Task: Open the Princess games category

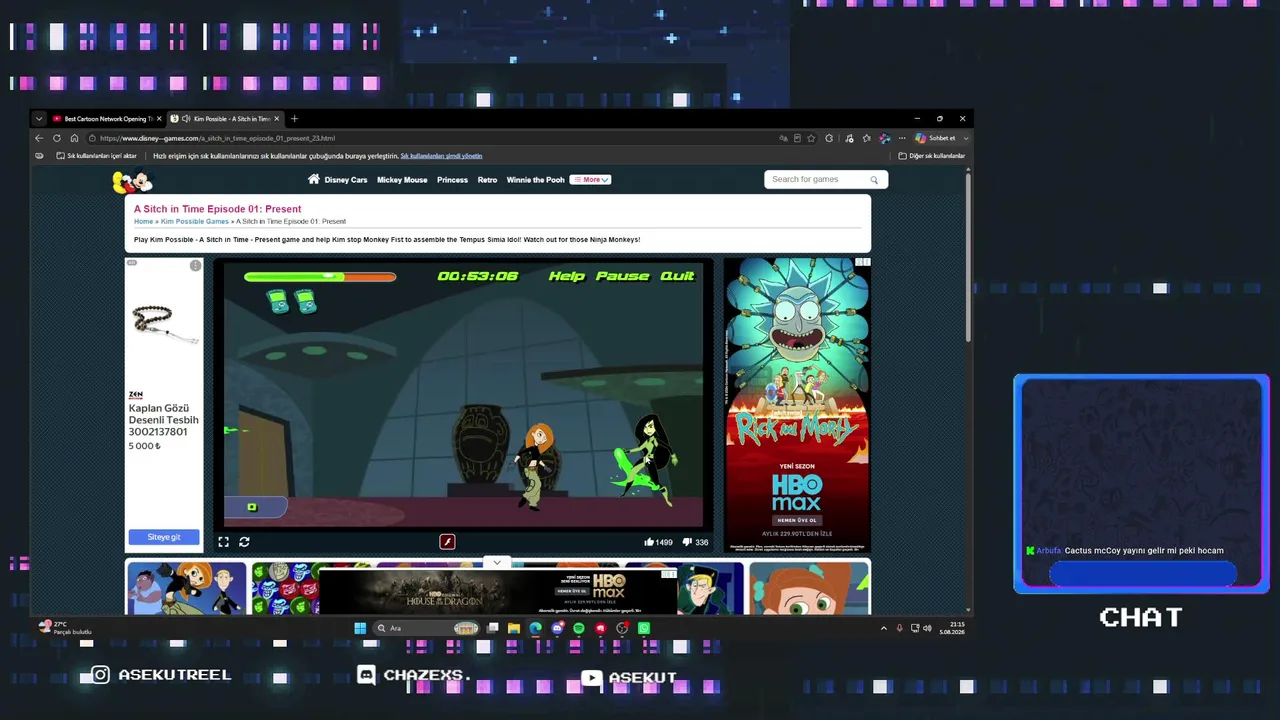Action: [x=452, y=180]
